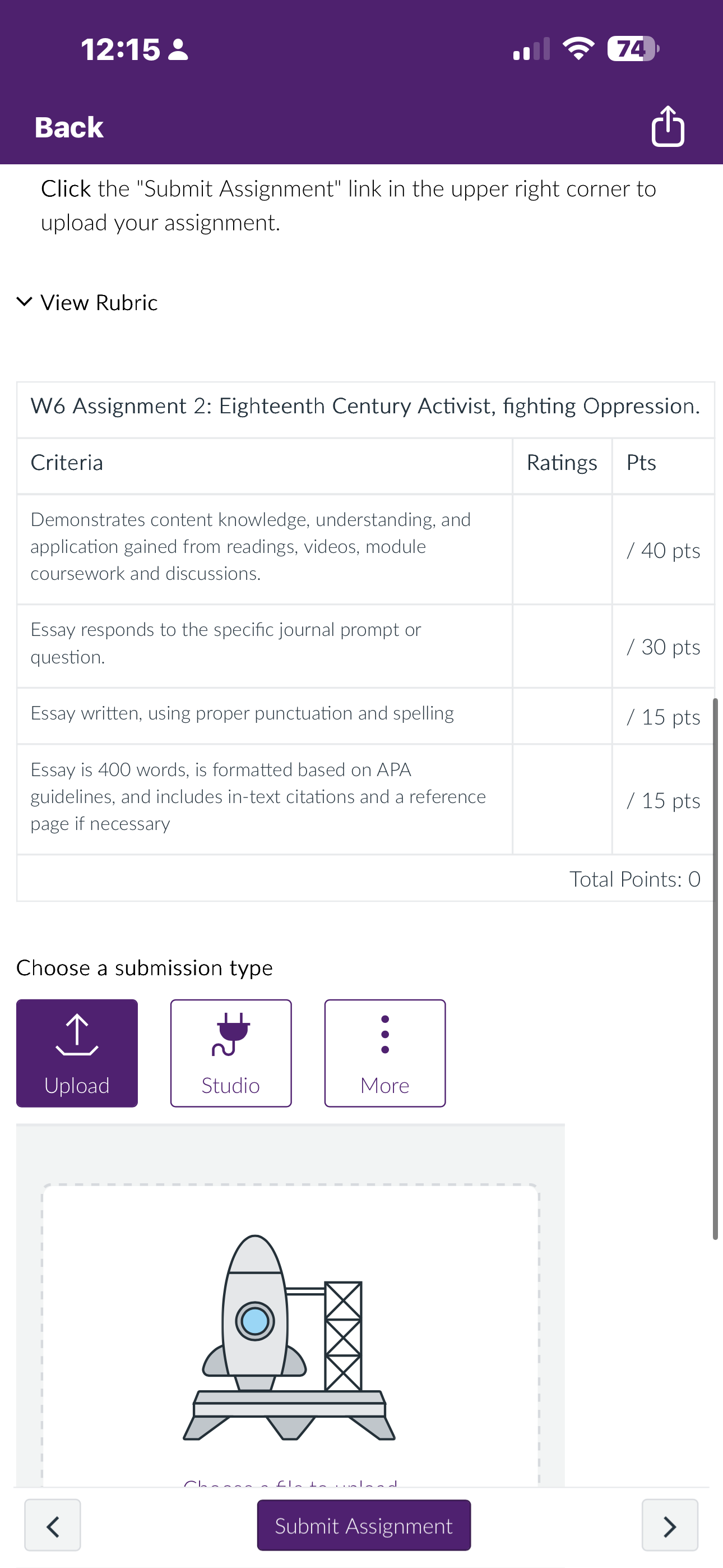Click the rocket illustration in upload area
This screenshot has width=723, height=1568.
click(289, 1337)
